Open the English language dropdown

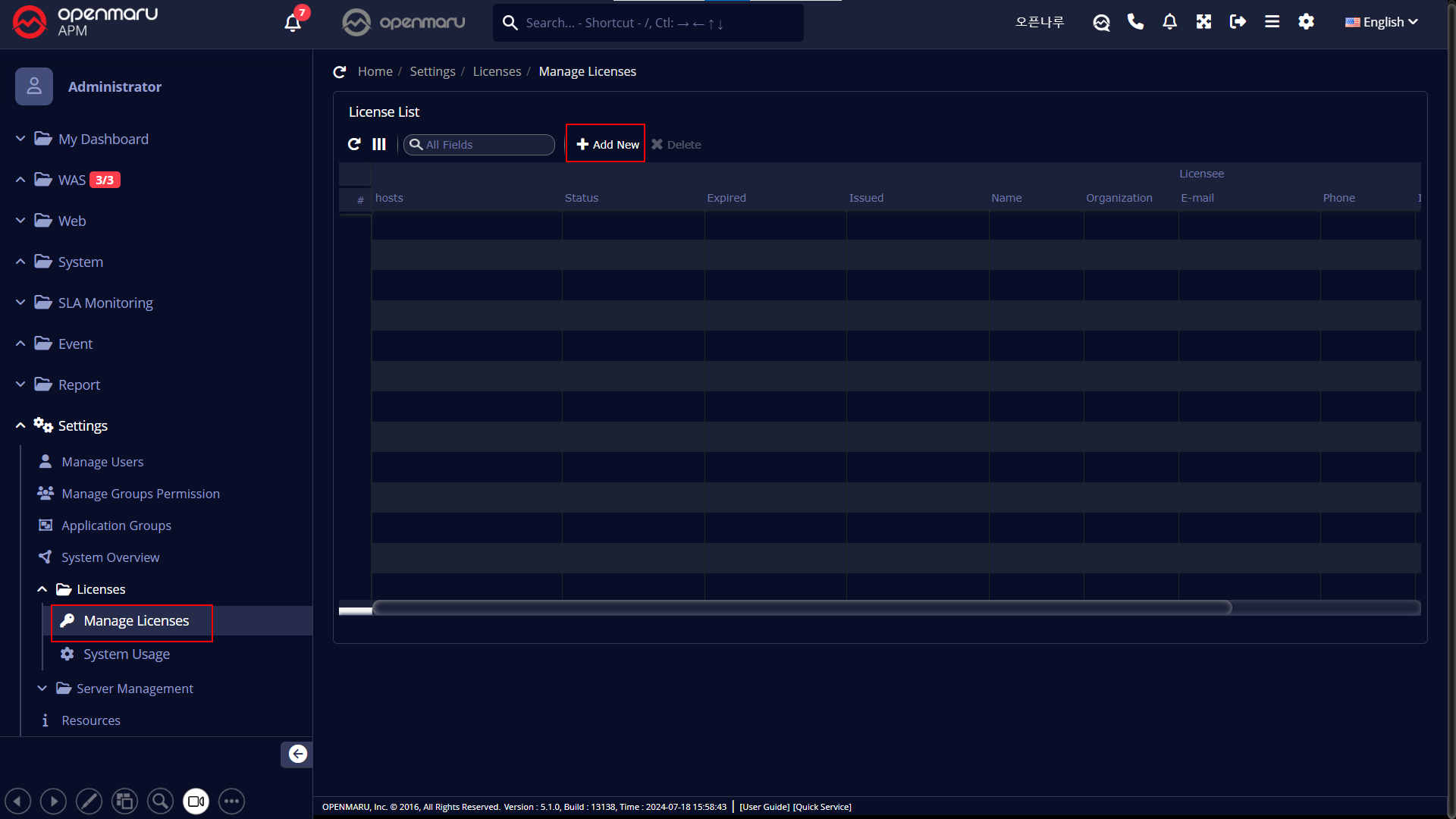click(x=1382, y=22)
